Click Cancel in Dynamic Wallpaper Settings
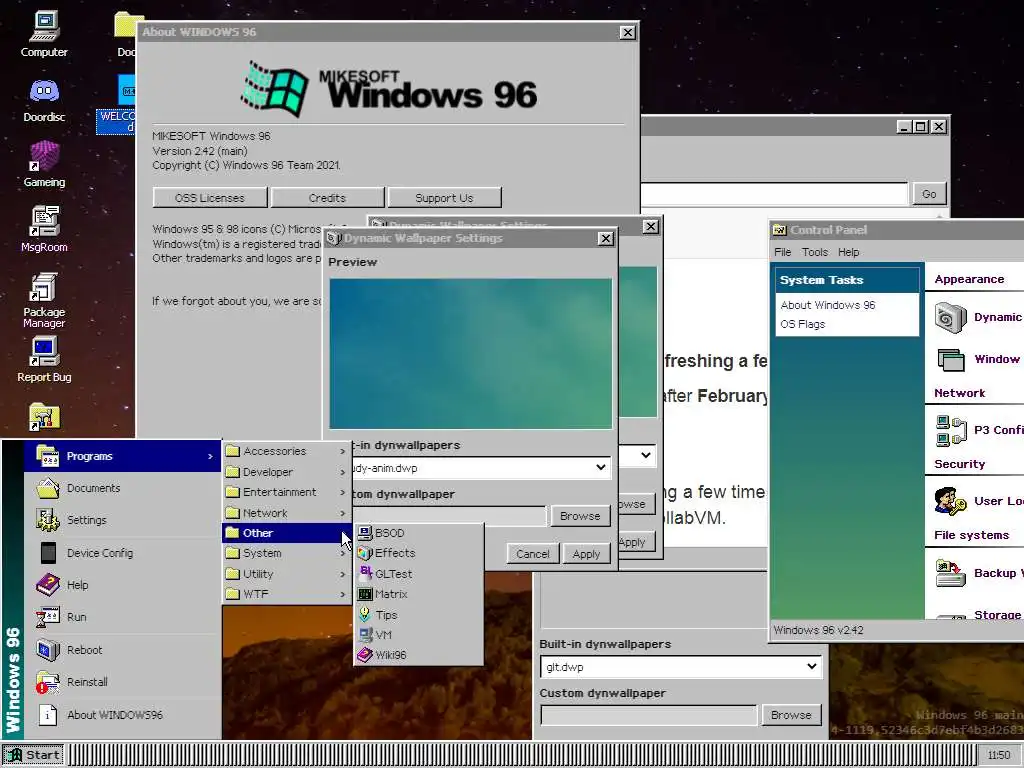Viewport: 1024px width, 768px height. [x=532, y=554]
